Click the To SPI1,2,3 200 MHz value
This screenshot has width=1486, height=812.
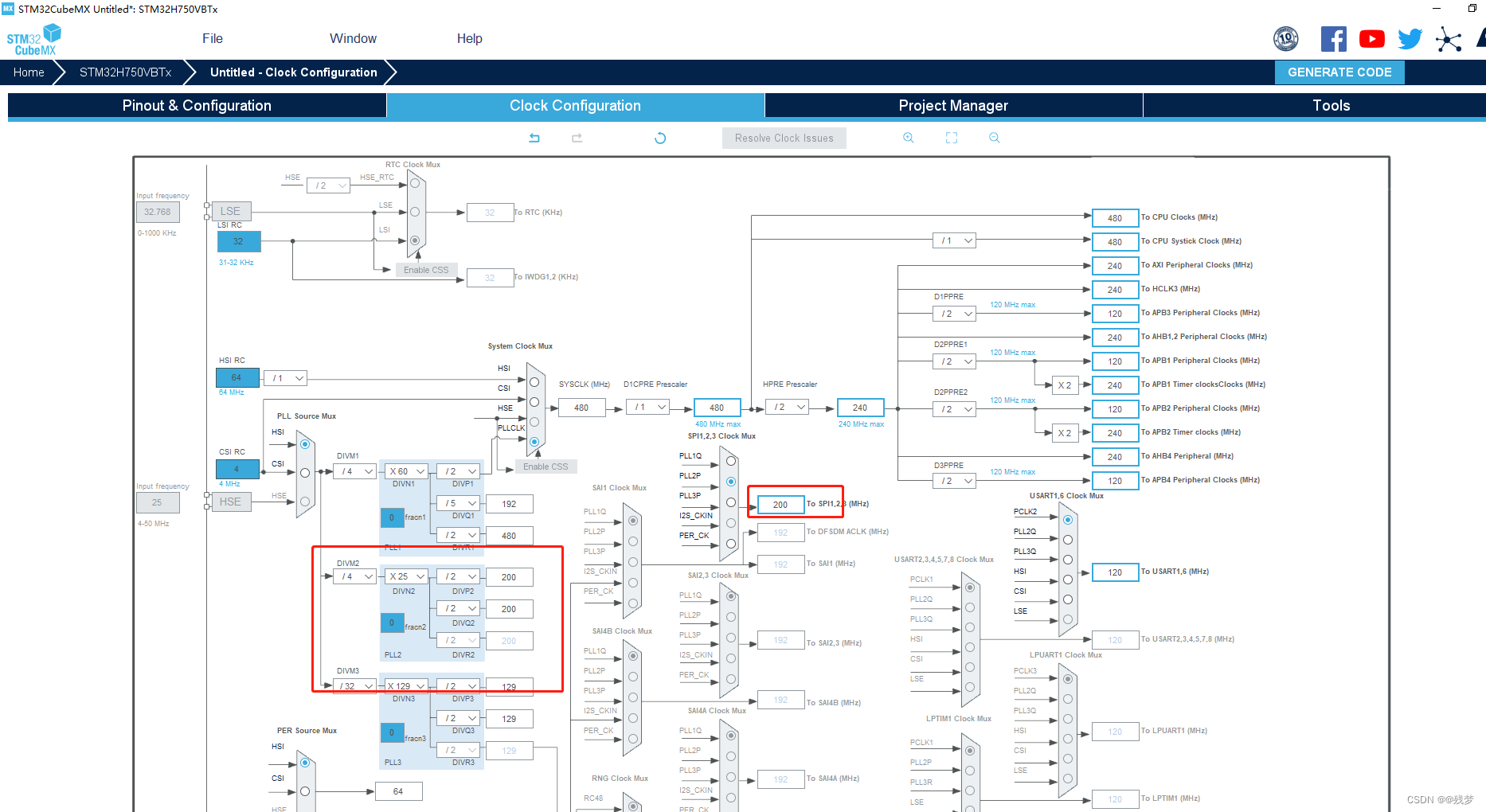tap(780, 505)
